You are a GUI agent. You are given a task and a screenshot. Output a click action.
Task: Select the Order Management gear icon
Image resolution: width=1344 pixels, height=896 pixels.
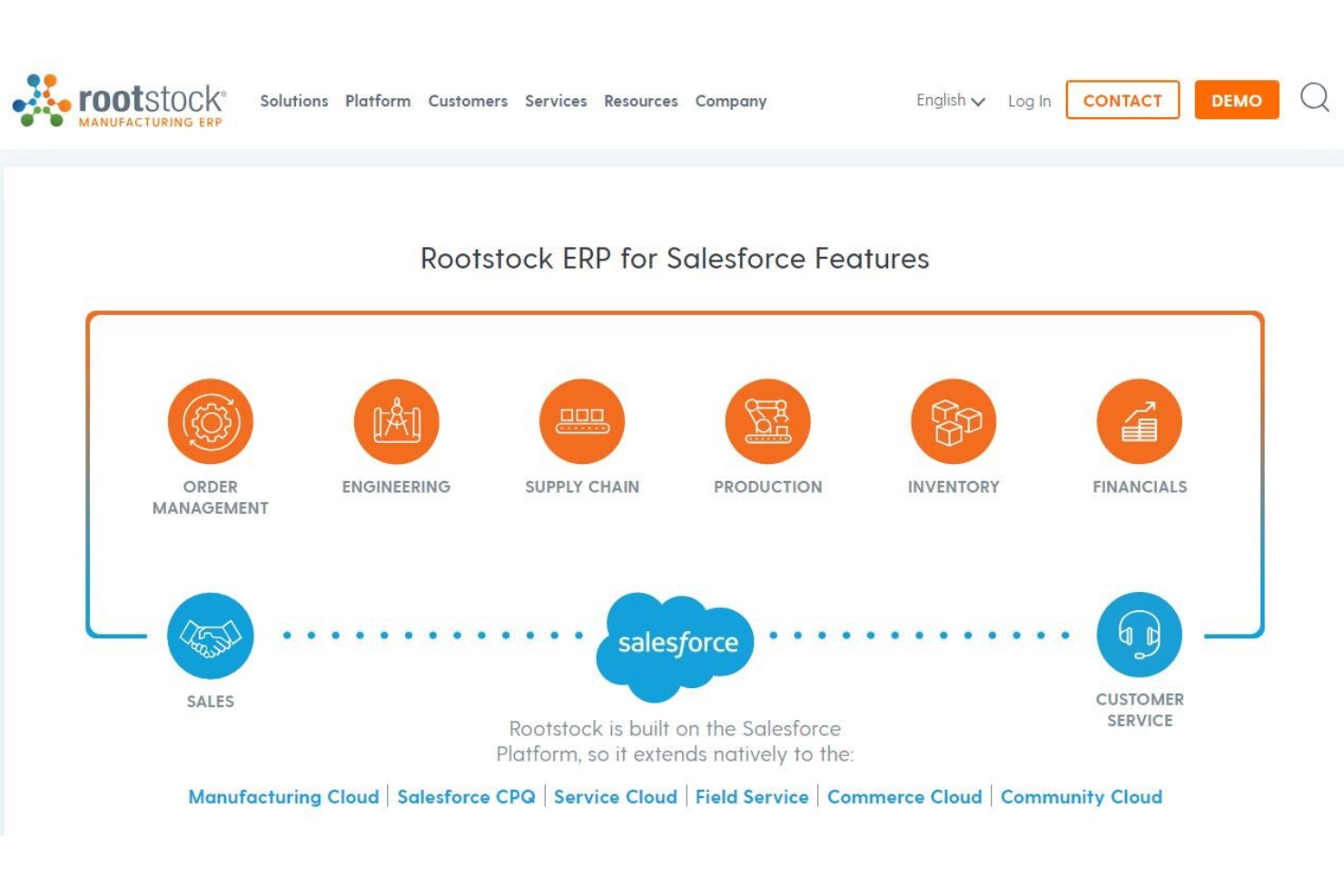pos(211,421)
